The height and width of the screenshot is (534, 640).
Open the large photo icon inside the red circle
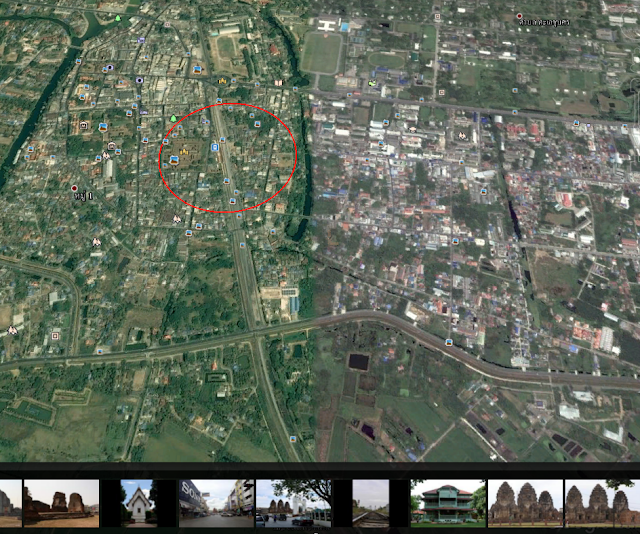tap(174, 160)
